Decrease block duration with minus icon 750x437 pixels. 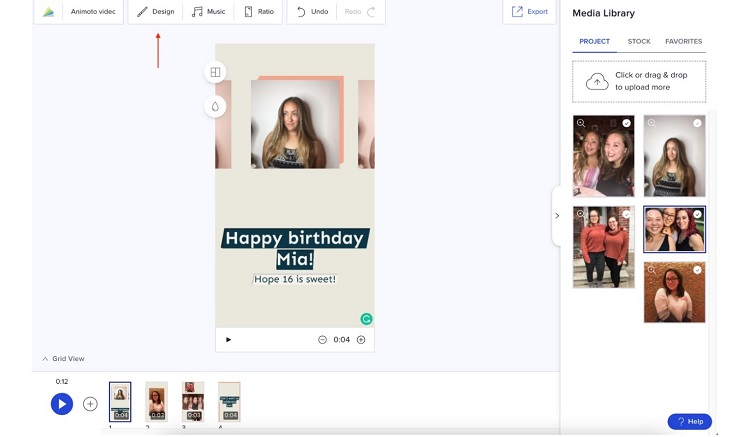click(322, 340)
